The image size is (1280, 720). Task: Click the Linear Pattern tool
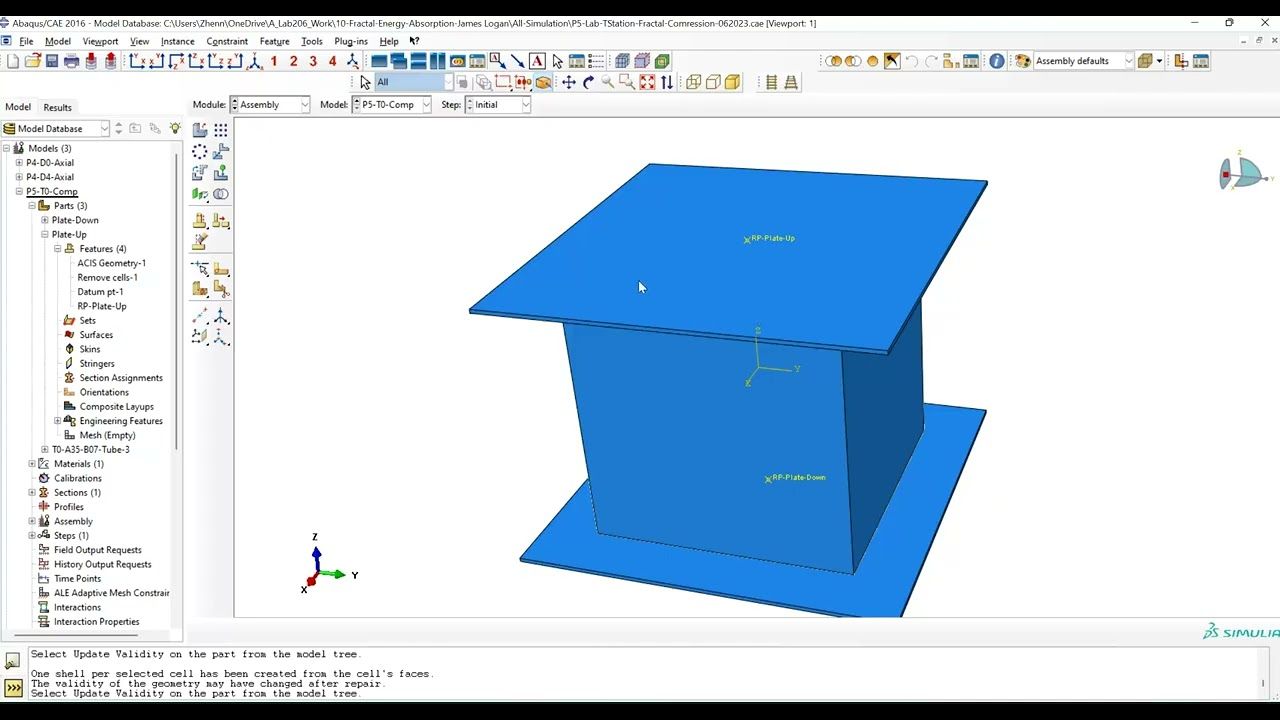point(221,130)
